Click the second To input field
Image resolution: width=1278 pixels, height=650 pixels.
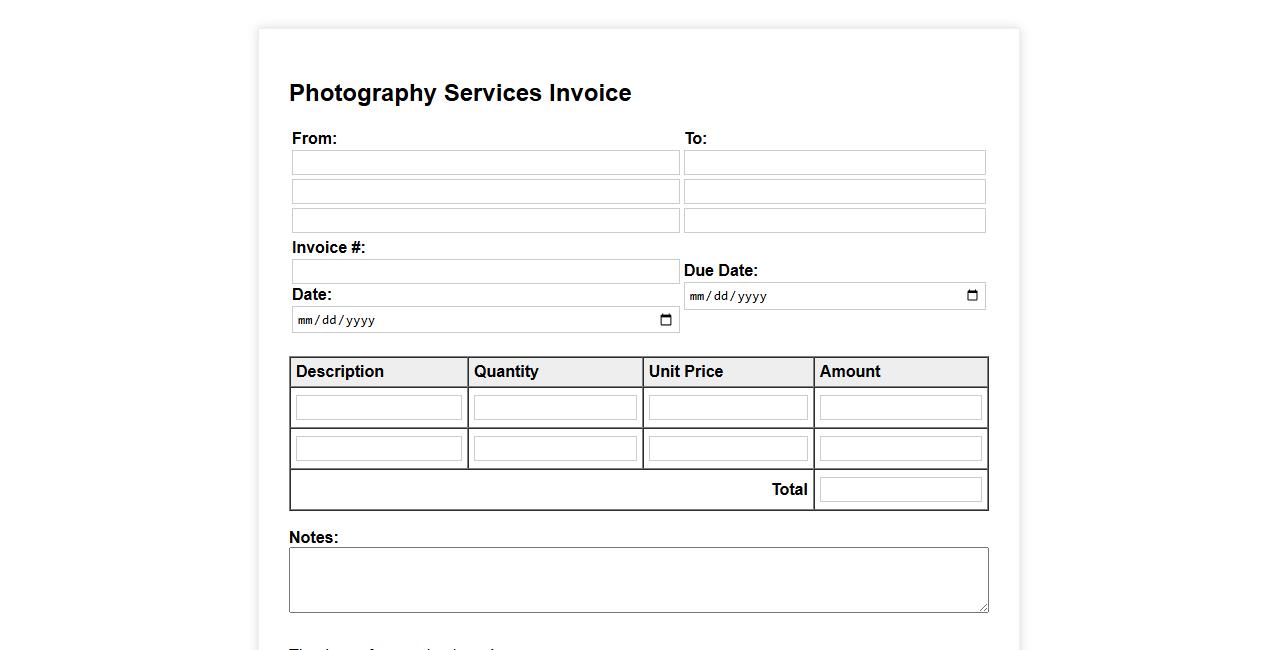click(834, 192)
